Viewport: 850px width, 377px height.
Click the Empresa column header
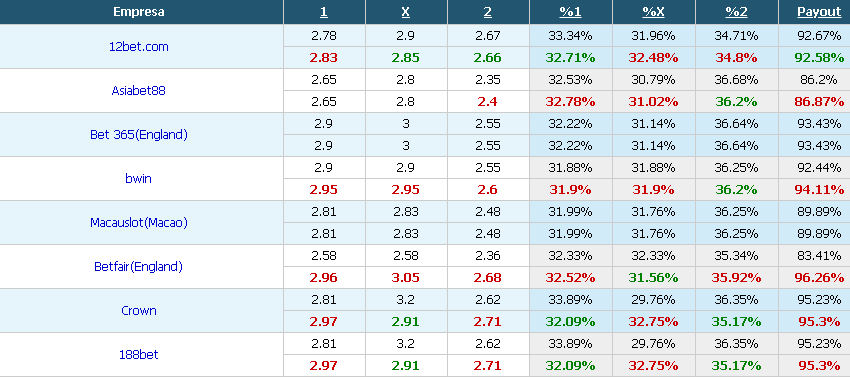(139, 12)
